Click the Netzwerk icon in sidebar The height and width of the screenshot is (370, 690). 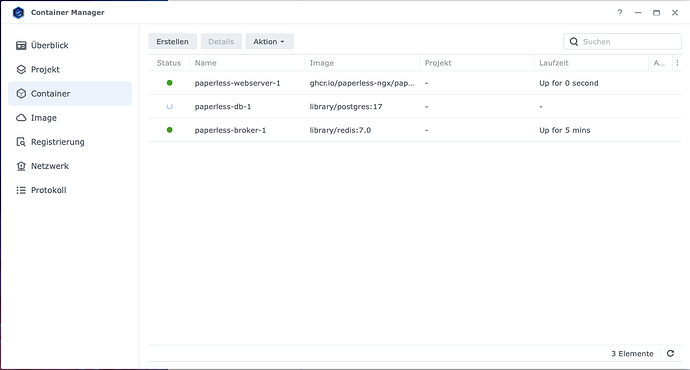21,166
